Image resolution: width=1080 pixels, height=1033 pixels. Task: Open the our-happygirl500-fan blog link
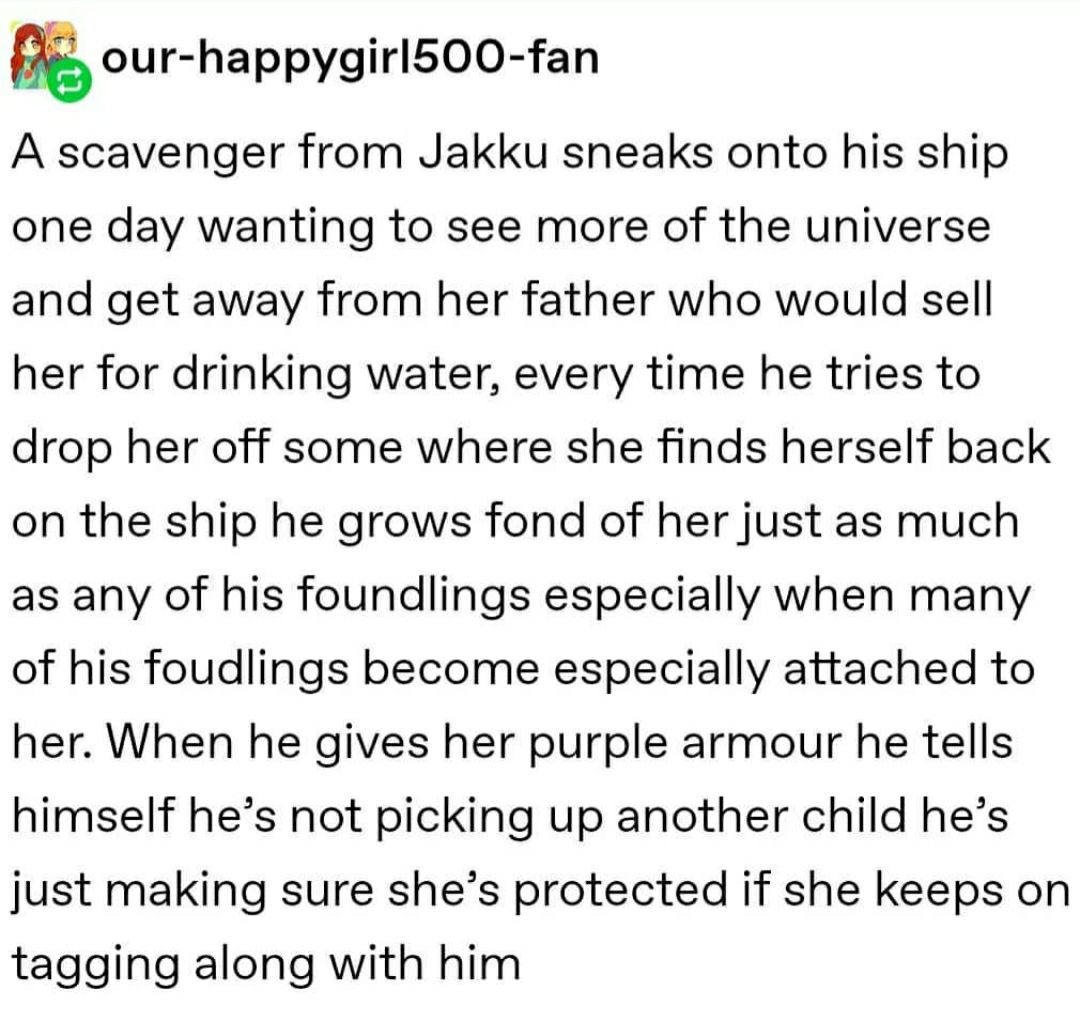click(x=350, y=59)
